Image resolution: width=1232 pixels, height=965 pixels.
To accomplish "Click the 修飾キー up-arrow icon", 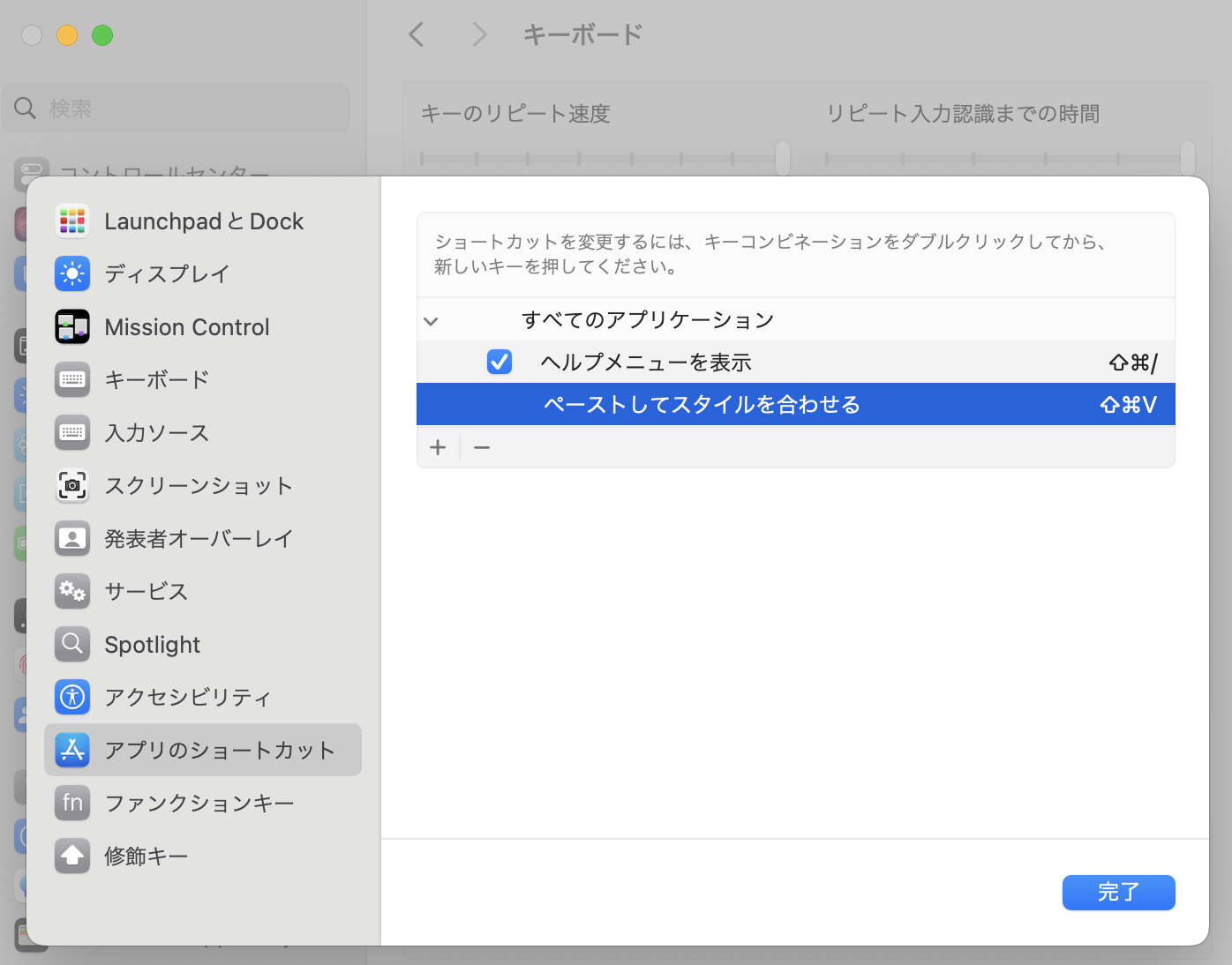I will click(72, 857).
